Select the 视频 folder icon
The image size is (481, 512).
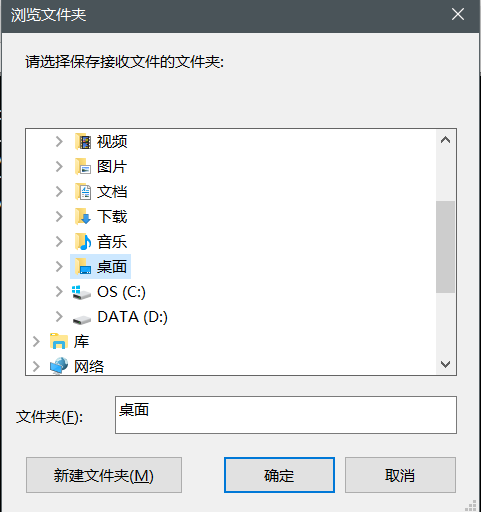point(83,142)
